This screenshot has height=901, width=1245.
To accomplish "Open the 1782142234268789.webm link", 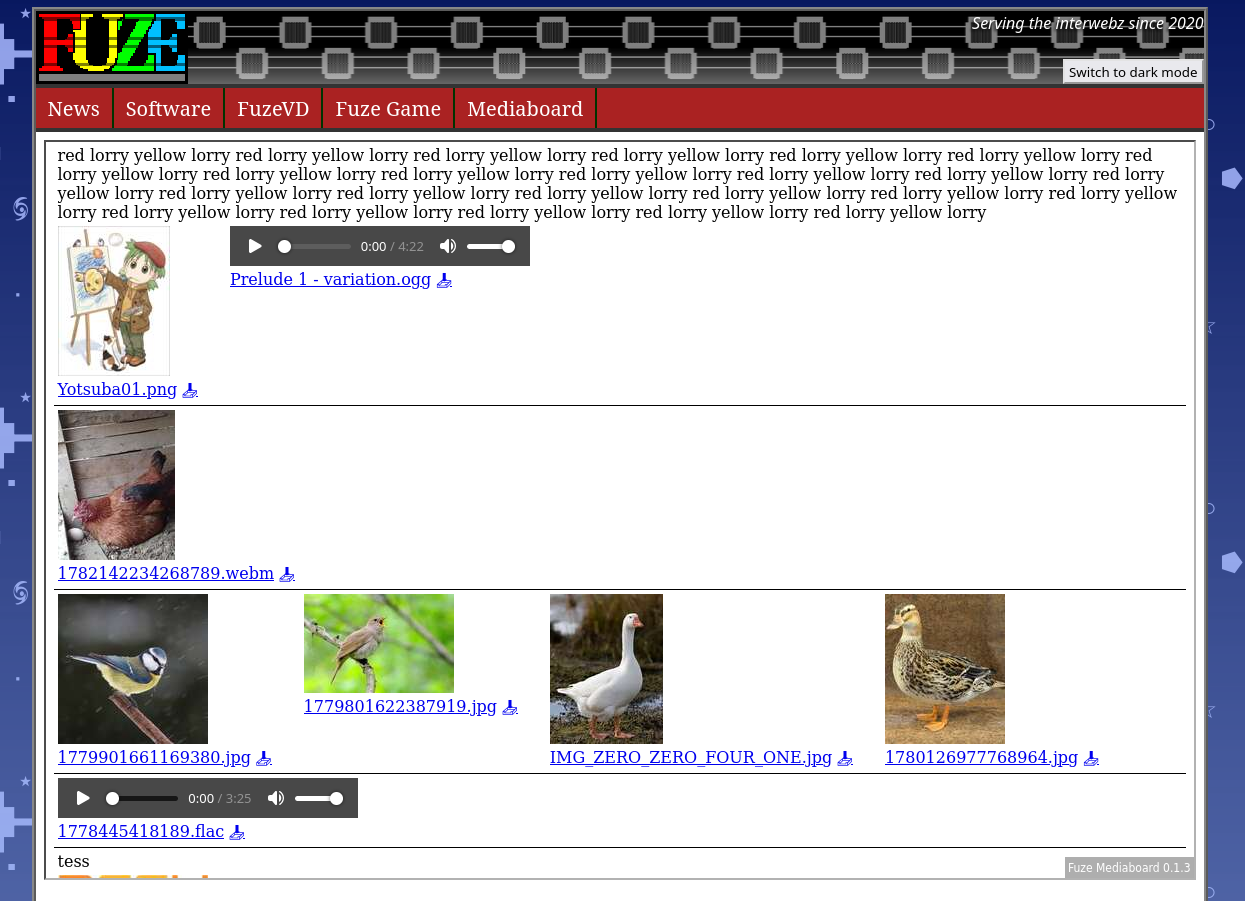I will pos(166,574).
